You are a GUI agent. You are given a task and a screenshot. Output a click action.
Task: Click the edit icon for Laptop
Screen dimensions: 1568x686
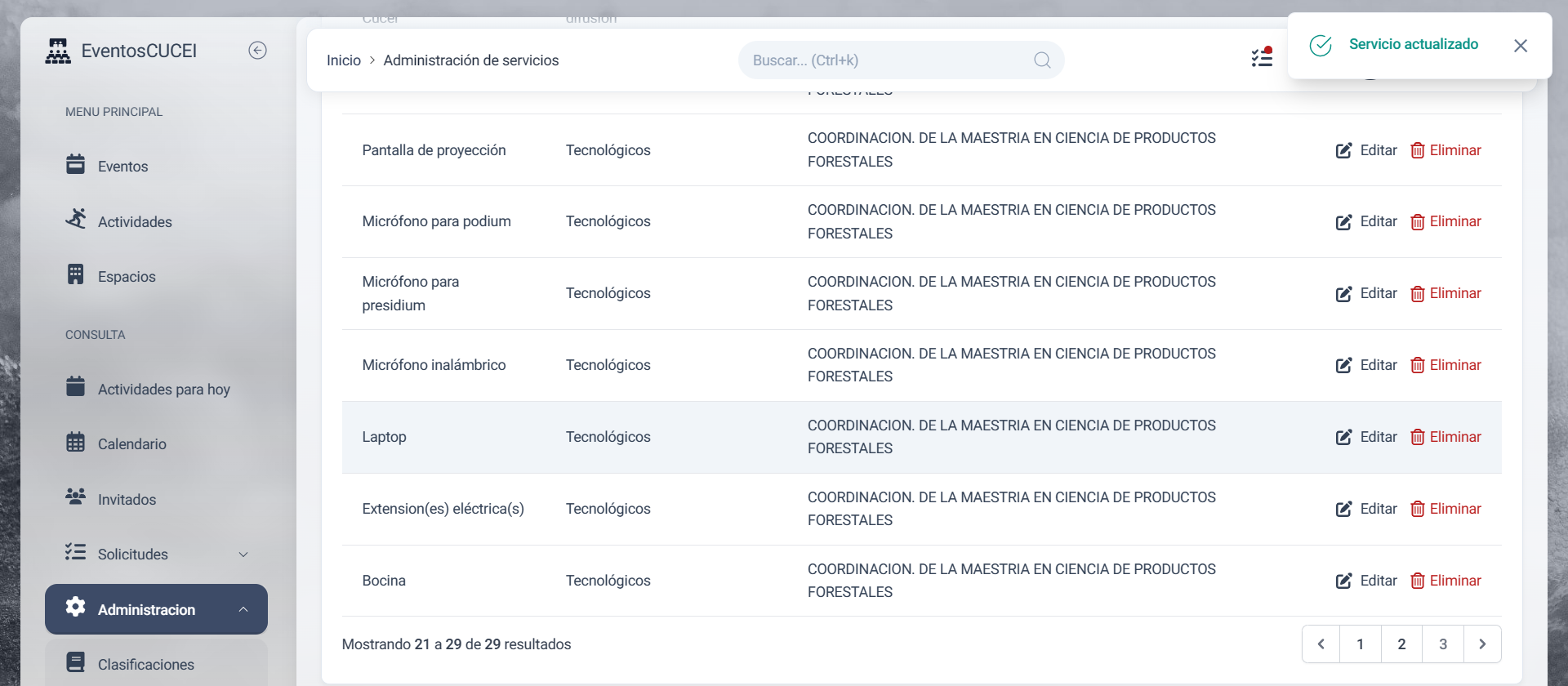[x=1343, y=438]
